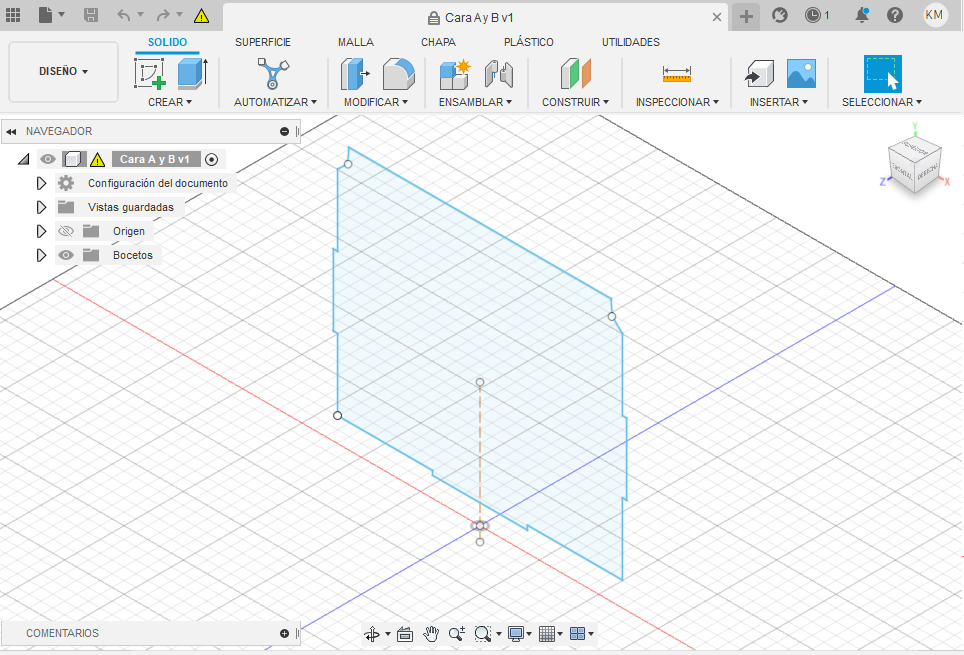Switch to the CHAPA tab
The image size is (964, 655).
[x=438, y=42]
